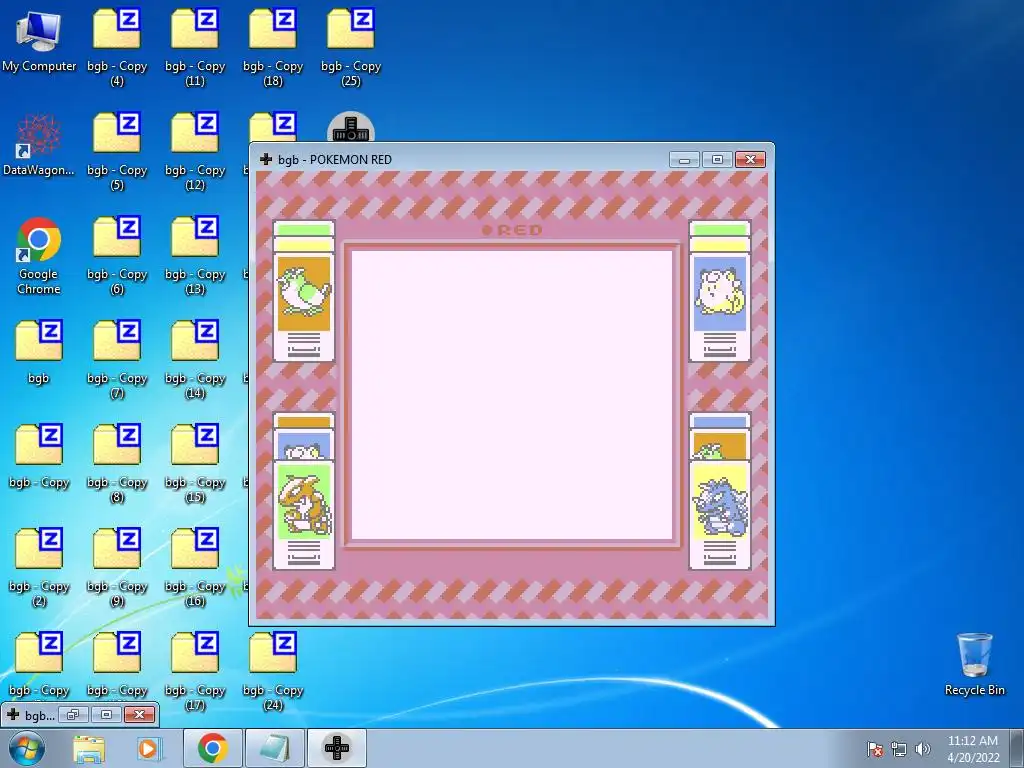Select the bgb - Copy (12) folder

(195, 152)
